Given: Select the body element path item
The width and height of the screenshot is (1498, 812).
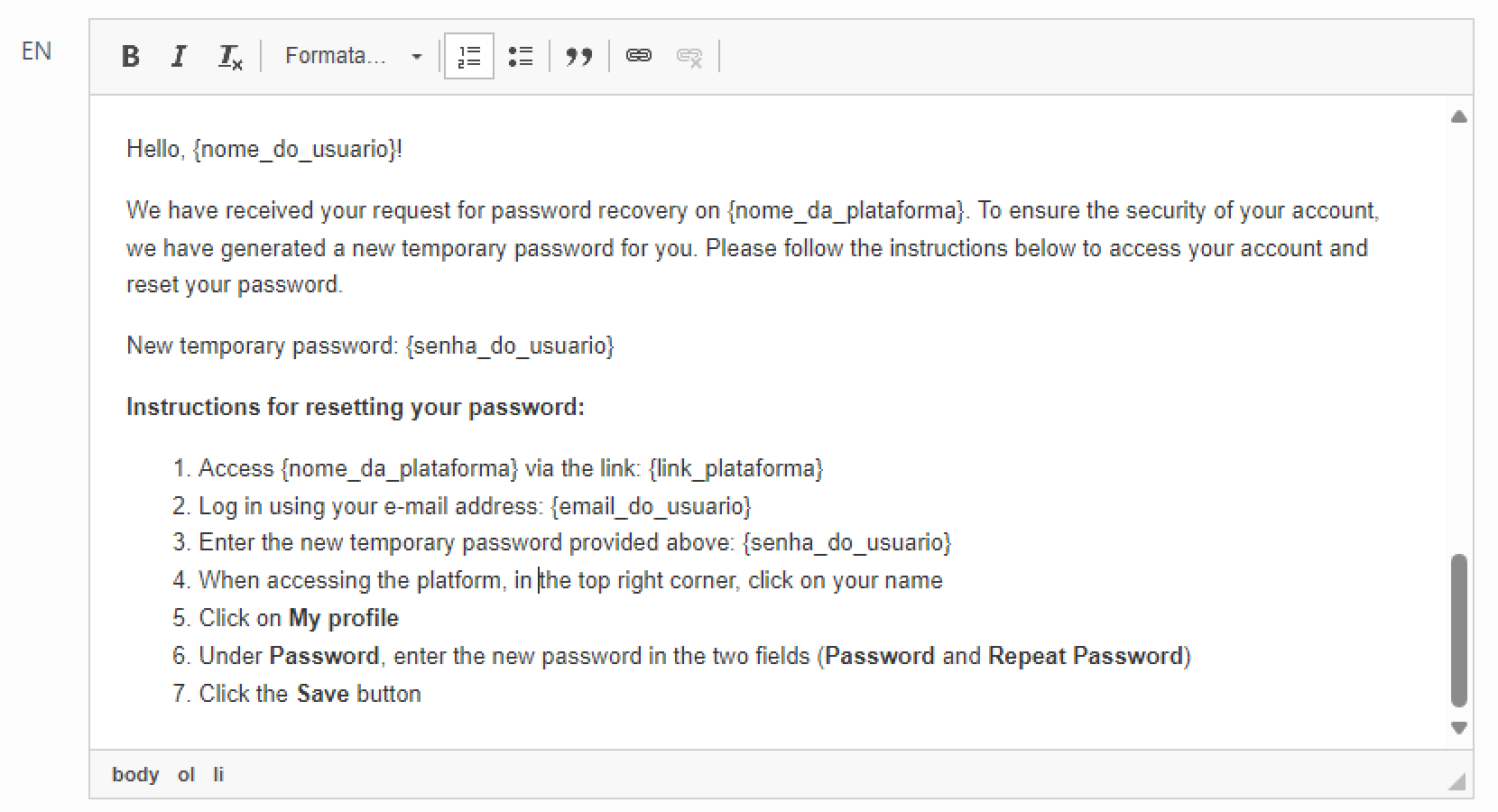Looking at the screenshot, I should pyautogui.click(x=135, y=774).
